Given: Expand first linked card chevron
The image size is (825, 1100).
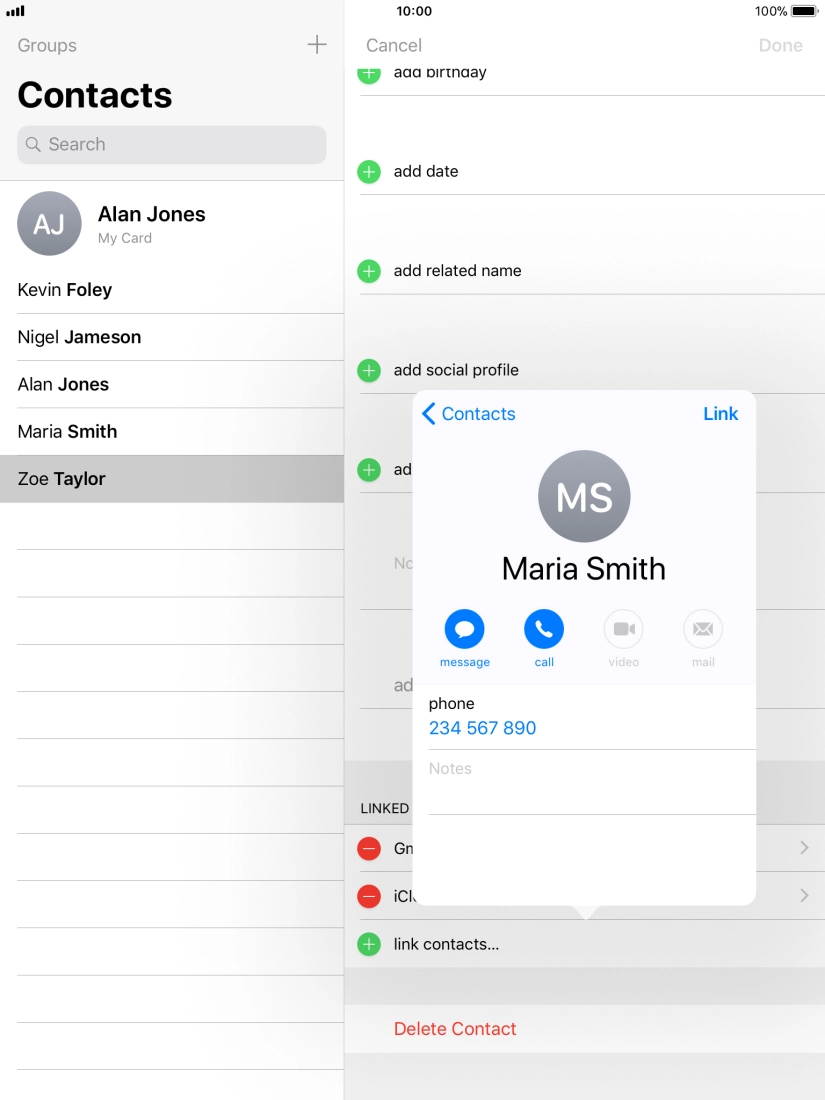Looking at the screenshot, I should 805,848.
